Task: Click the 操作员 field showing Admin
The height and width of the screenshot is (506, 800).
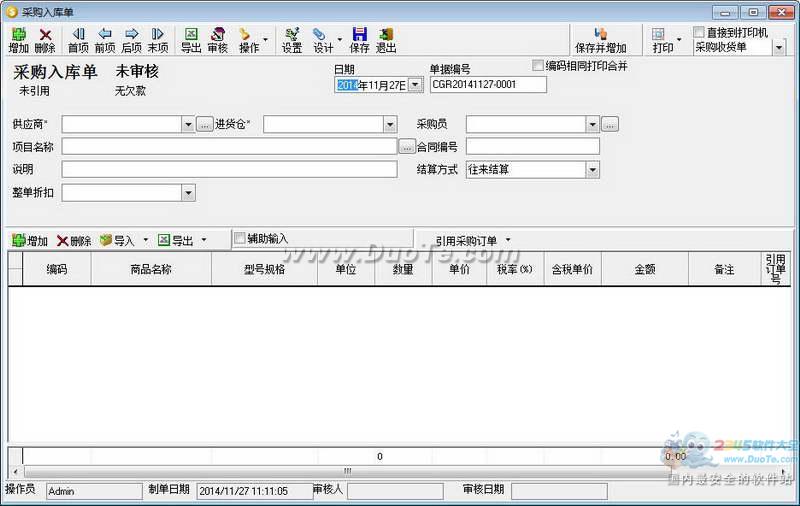Action: click(x=94, y=491)
